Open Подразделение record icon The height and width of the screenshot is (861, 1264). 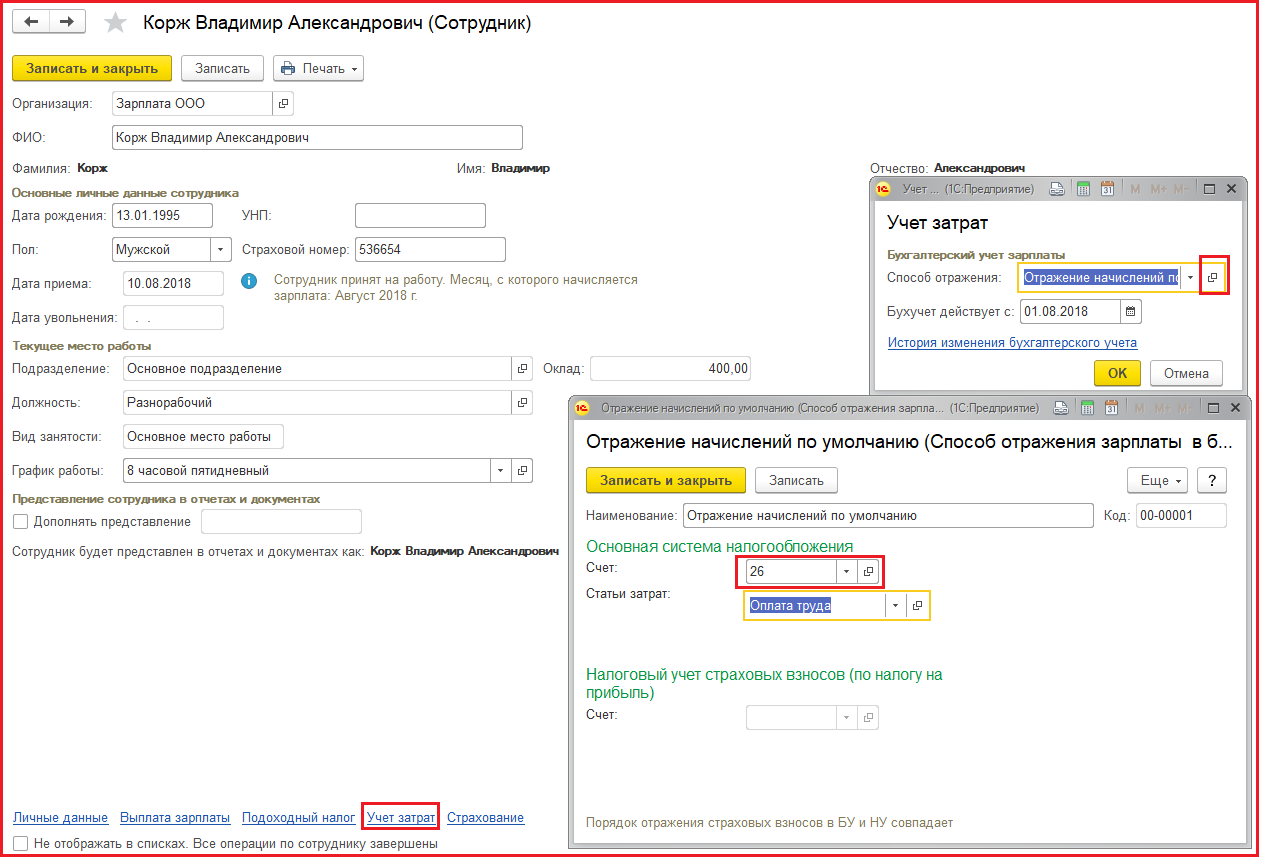pyautogui.click(x=522, y=369)
